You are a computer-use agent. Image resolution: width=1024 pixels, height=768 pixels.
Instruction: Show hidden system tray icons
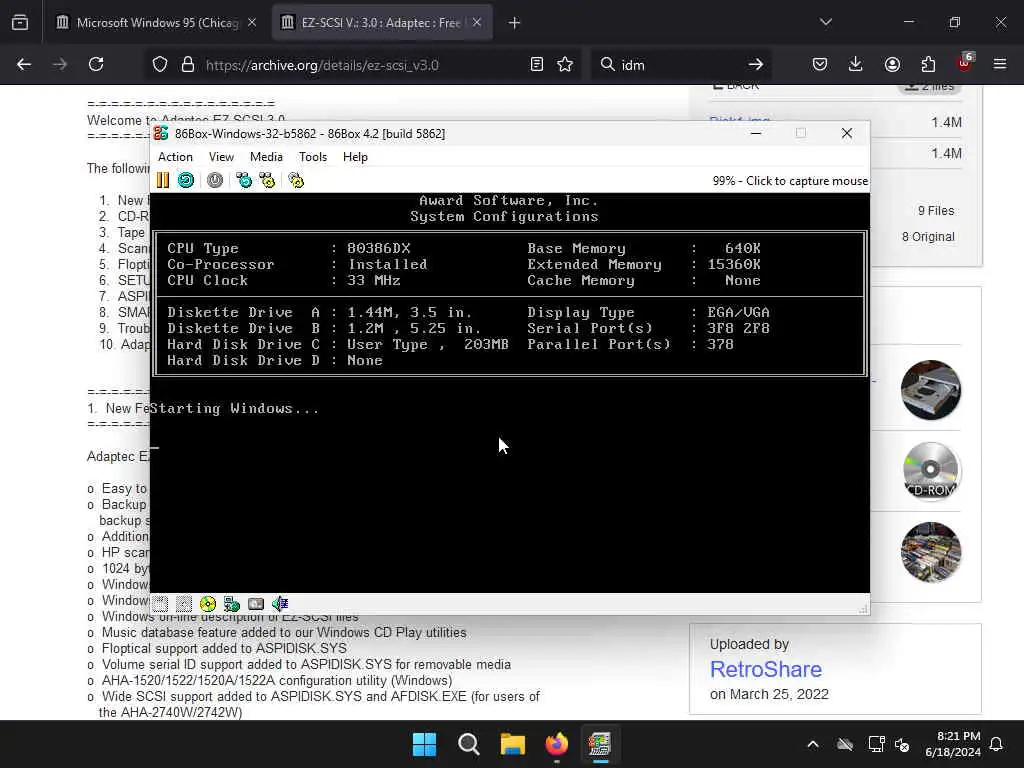click(x=813, y=744)
